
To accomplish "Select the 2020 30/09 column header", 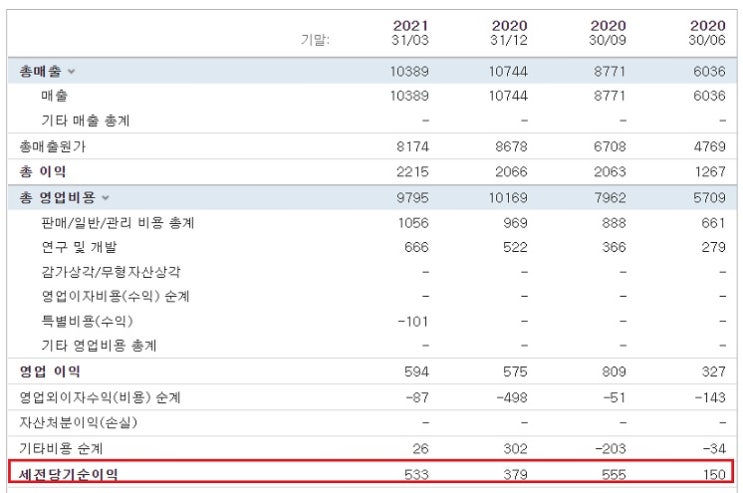I will tap(607, 33).
